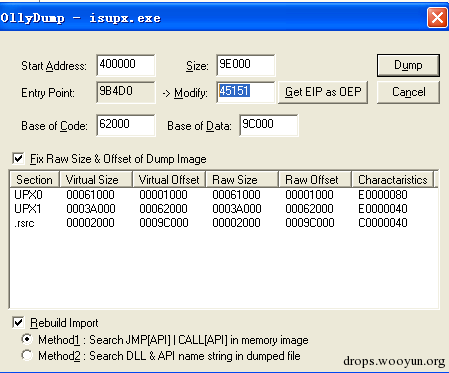Focus the Start Address input field
Screen dimensions: 449x373
[x=126, y=65]
